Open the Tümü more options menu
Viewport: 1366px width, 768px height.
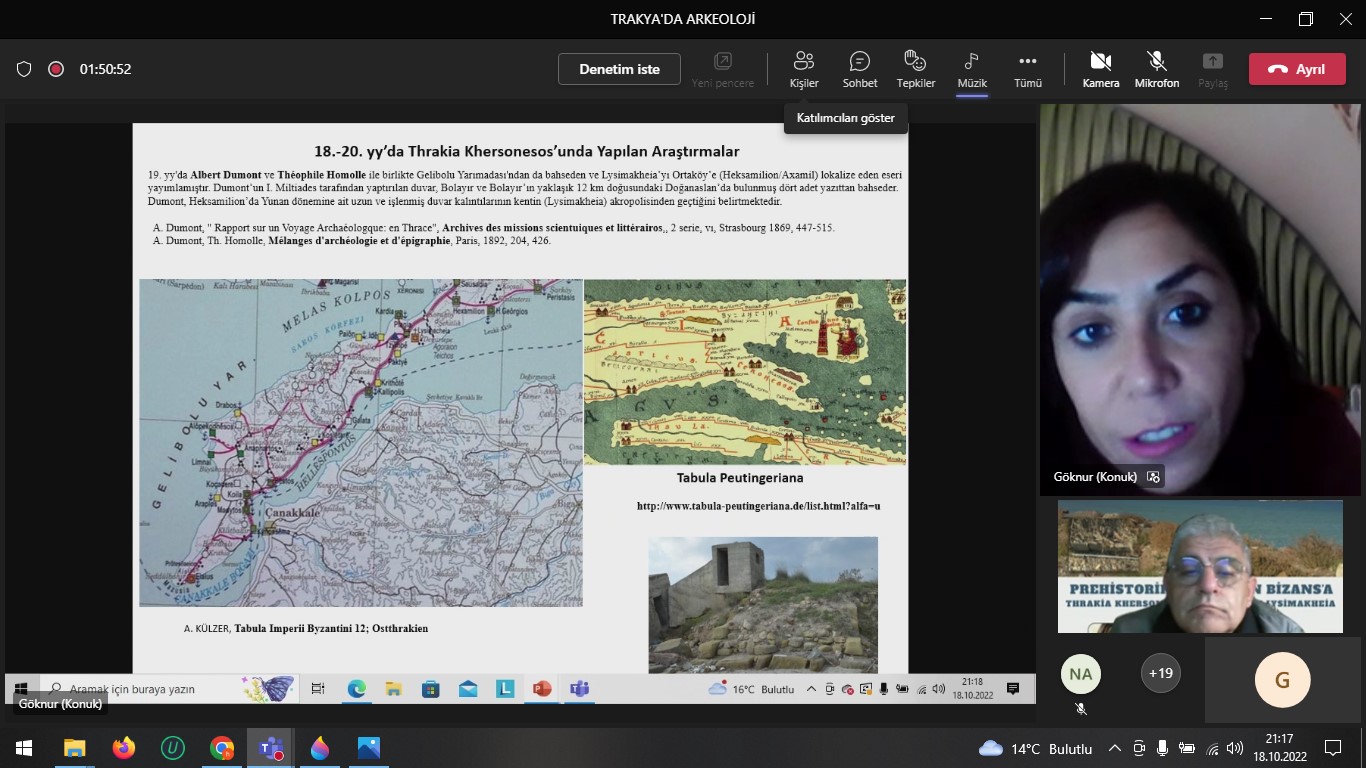pos(1028,70)
